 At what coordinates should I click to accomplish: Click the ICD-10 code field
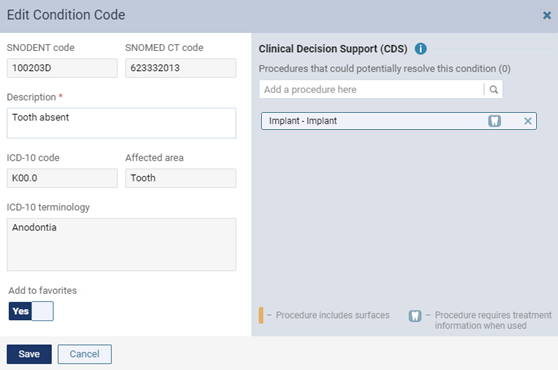62,178
